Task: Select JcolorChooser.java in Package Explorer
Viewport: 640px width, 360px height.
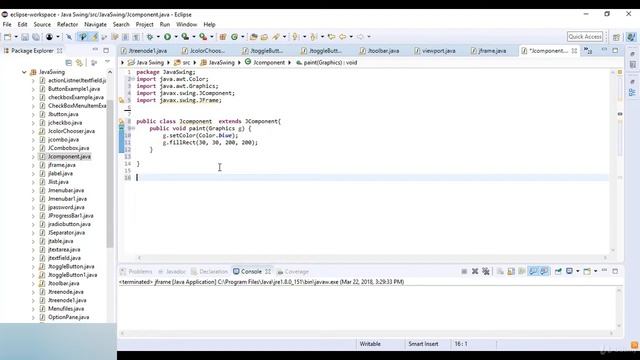Action: point(71,131)
